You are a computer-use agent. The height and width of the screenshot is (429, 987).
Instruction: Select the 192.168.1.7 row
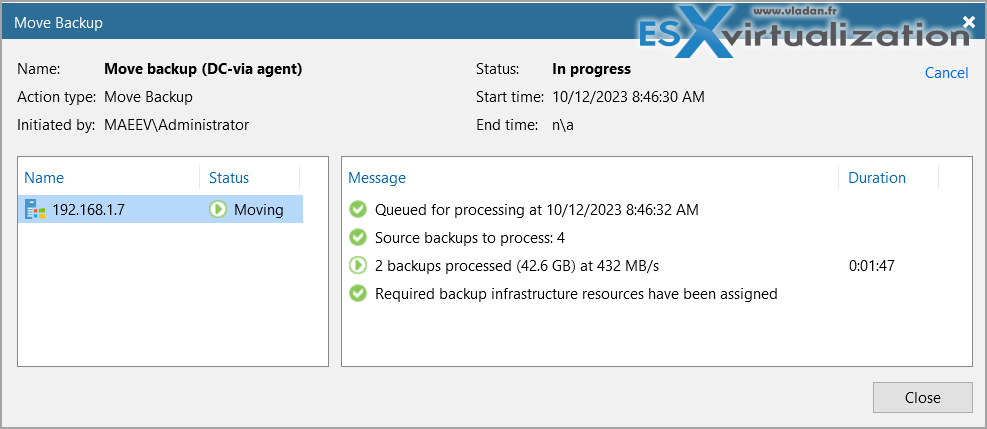pos(161,209)
